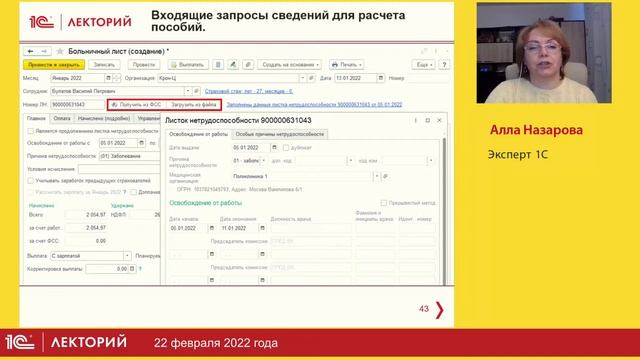Click the Условия исчисления input field
The width and height of the screenshot is (640, 360).
[118, 169]
